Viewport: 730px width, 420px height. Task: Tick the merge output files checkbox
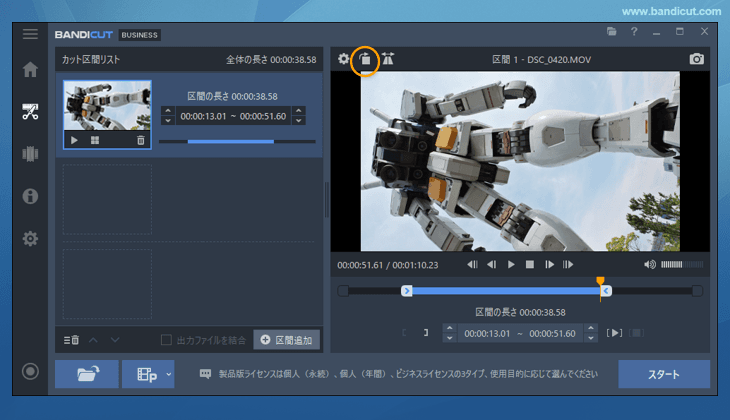coord(166,340)
